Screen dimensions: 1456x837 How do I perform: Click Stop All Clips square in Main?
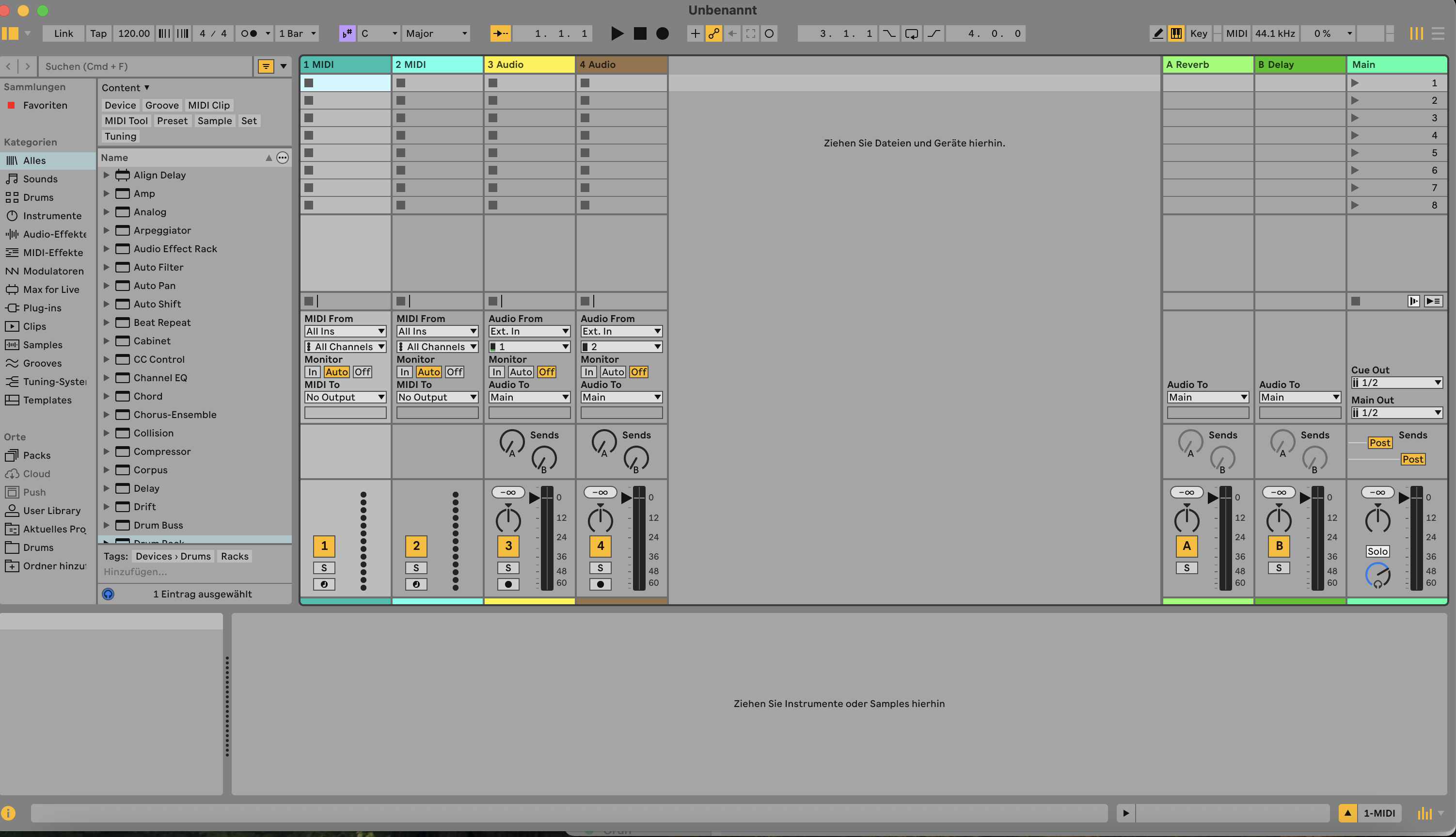coord(1356,301)
